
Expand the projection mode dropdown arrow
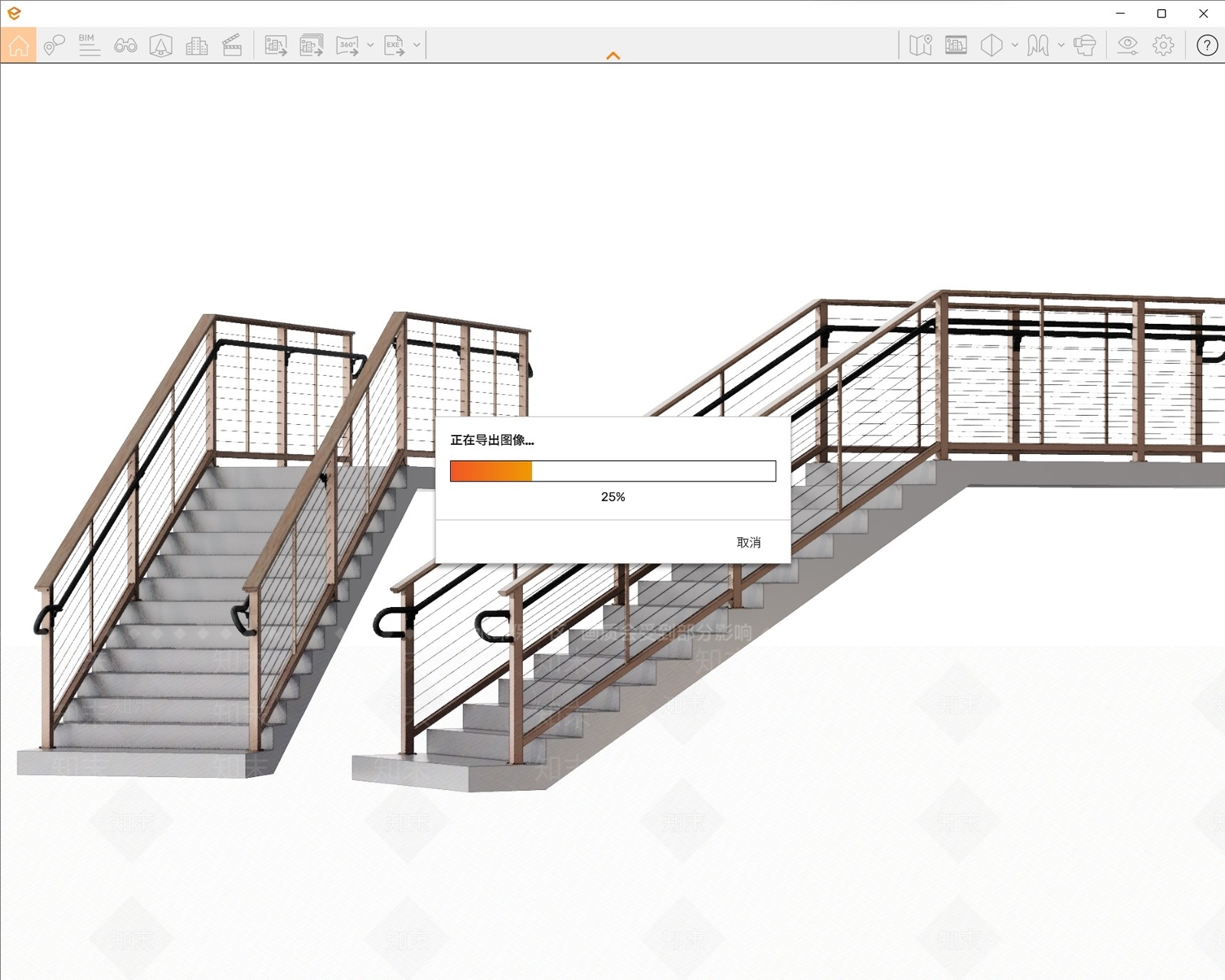(1014, 45)
